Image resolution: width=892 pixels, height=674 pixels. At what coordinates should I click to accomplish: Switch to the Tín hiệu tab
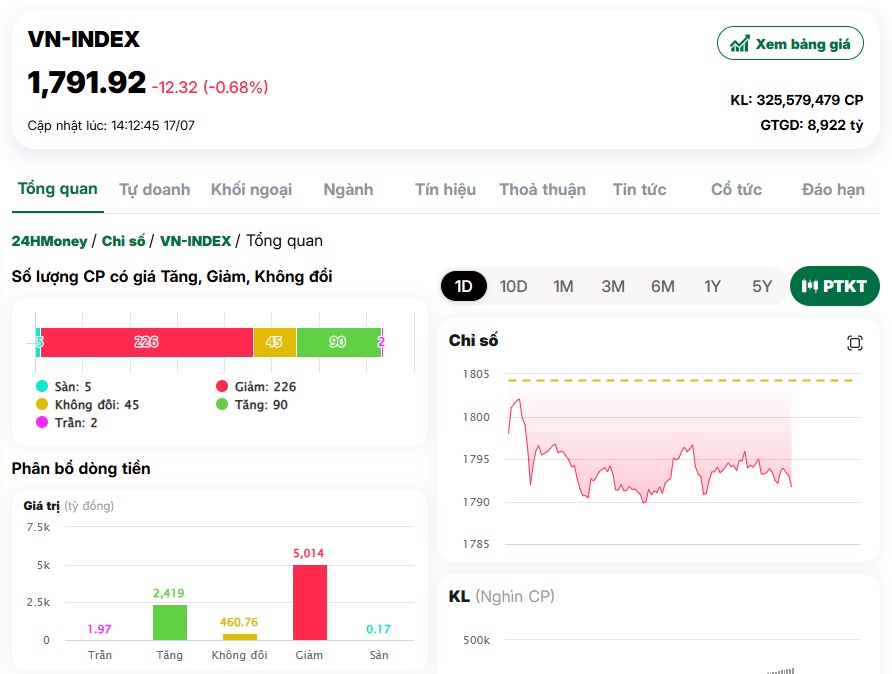(445, 189)
